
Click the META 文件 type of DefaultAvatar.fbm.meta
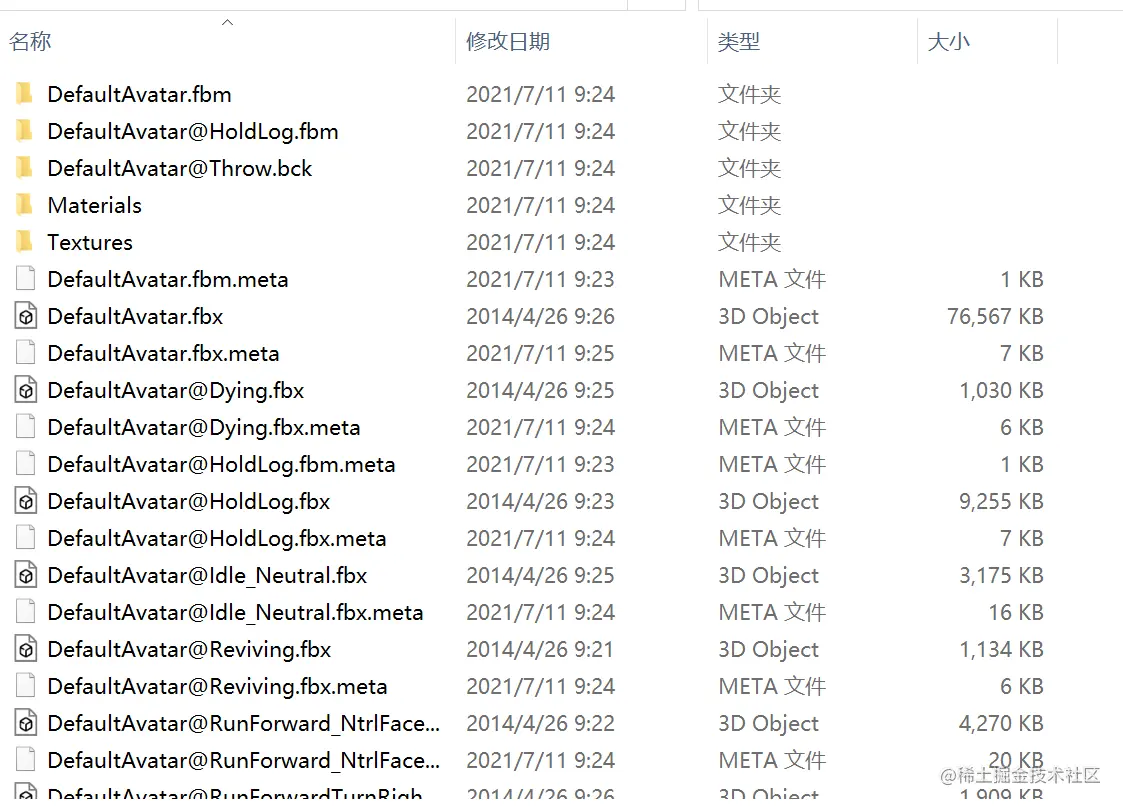pos(772,279)
